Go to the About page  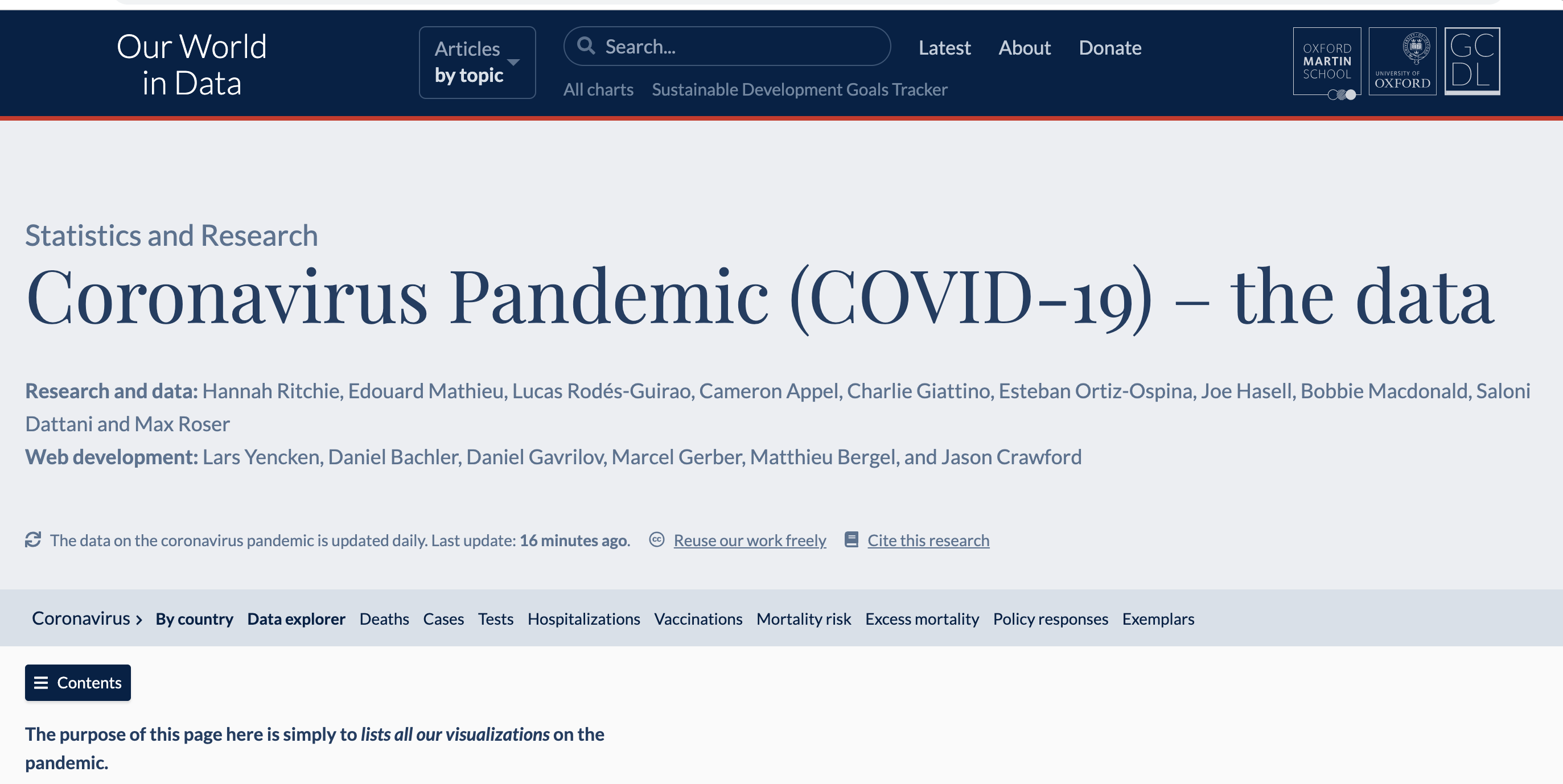[x=1024, y=47]
